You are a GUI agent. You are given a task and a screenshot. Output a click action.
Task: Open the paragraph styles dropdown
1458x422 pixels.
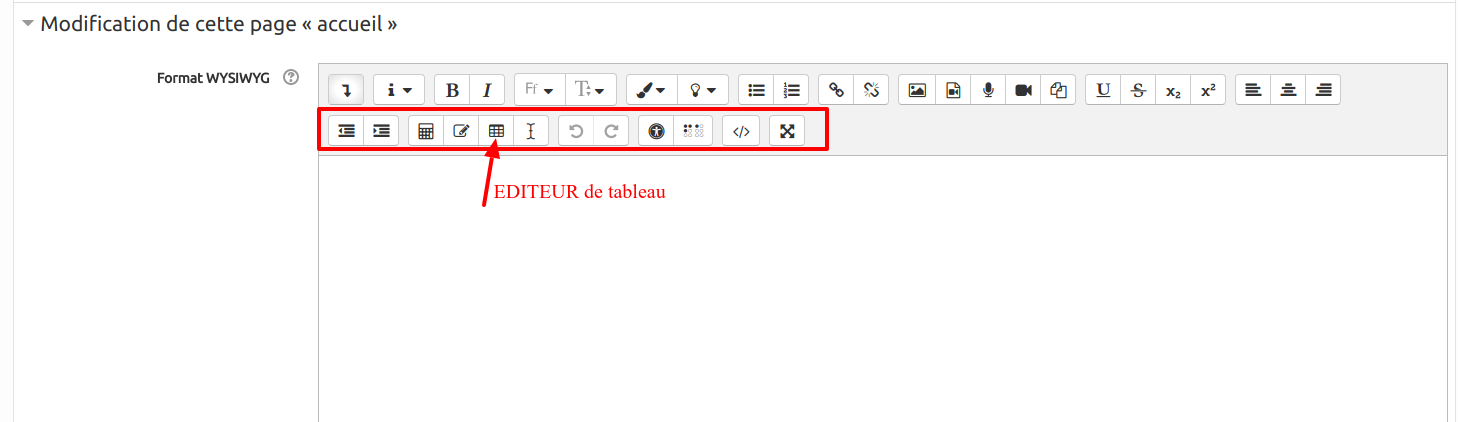click(x=399, y=90)
